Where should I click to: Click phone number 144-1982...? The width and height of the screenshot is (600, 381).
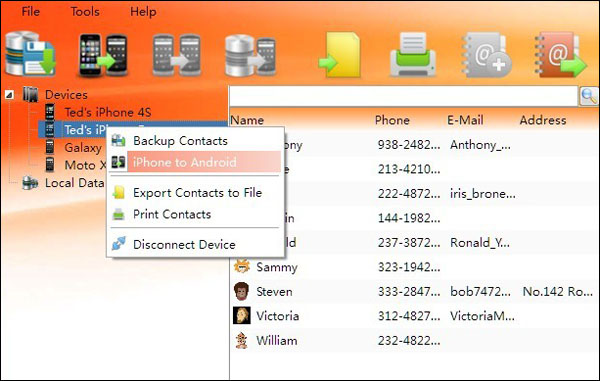[x=409, y=218]
